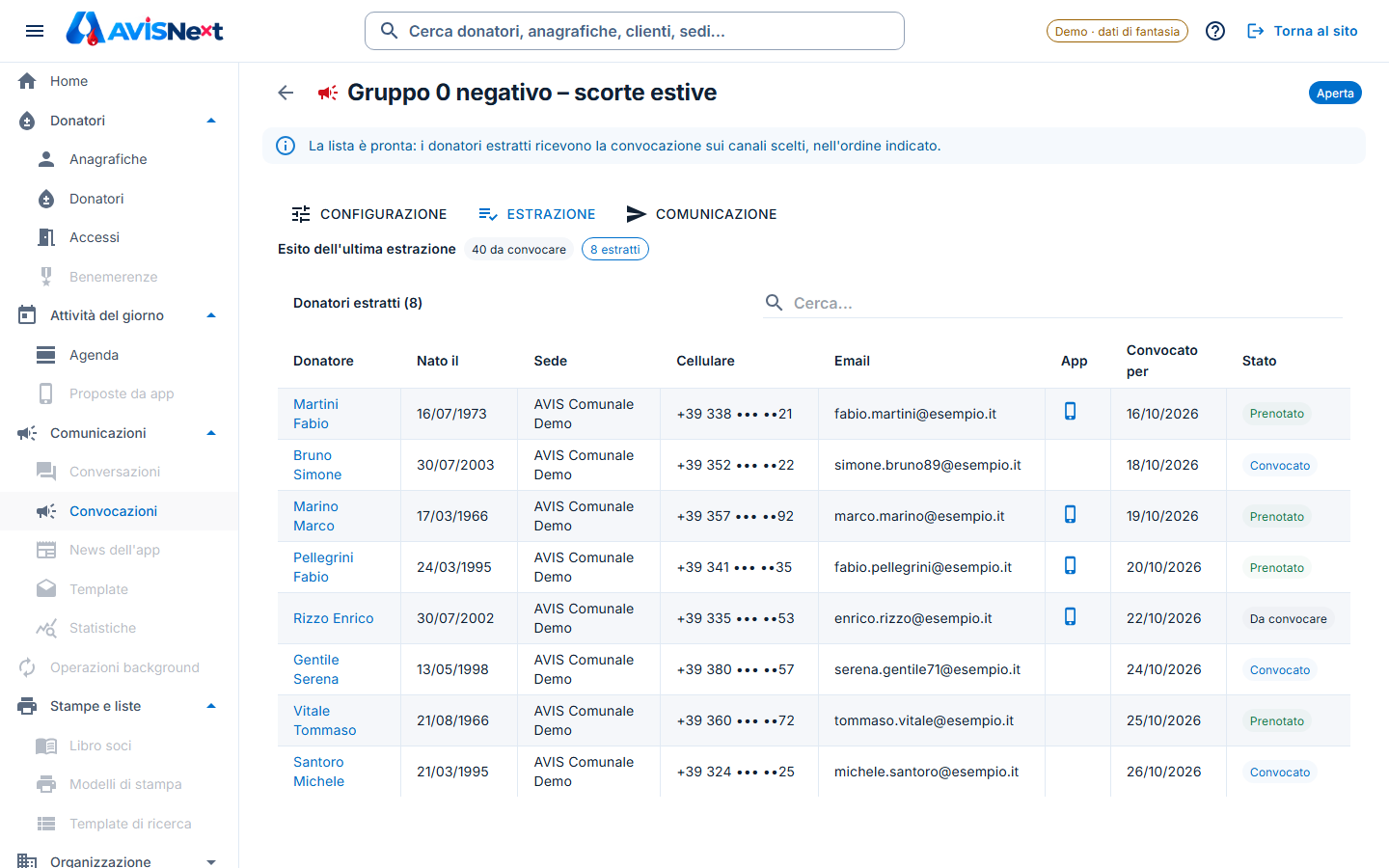Collapse the Donatori sidebar section

[x=211, y=121]
